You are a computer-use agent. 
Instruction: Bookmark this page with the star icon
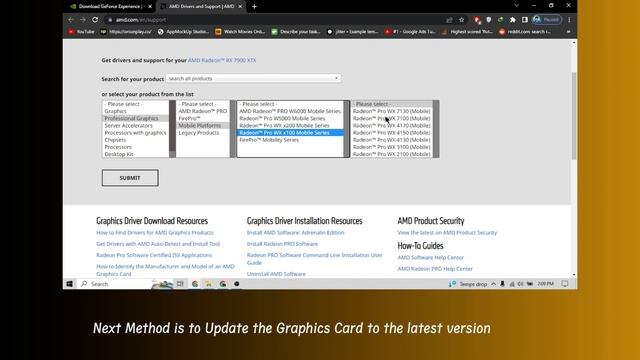pyautogui.click(x=462, y=20)
